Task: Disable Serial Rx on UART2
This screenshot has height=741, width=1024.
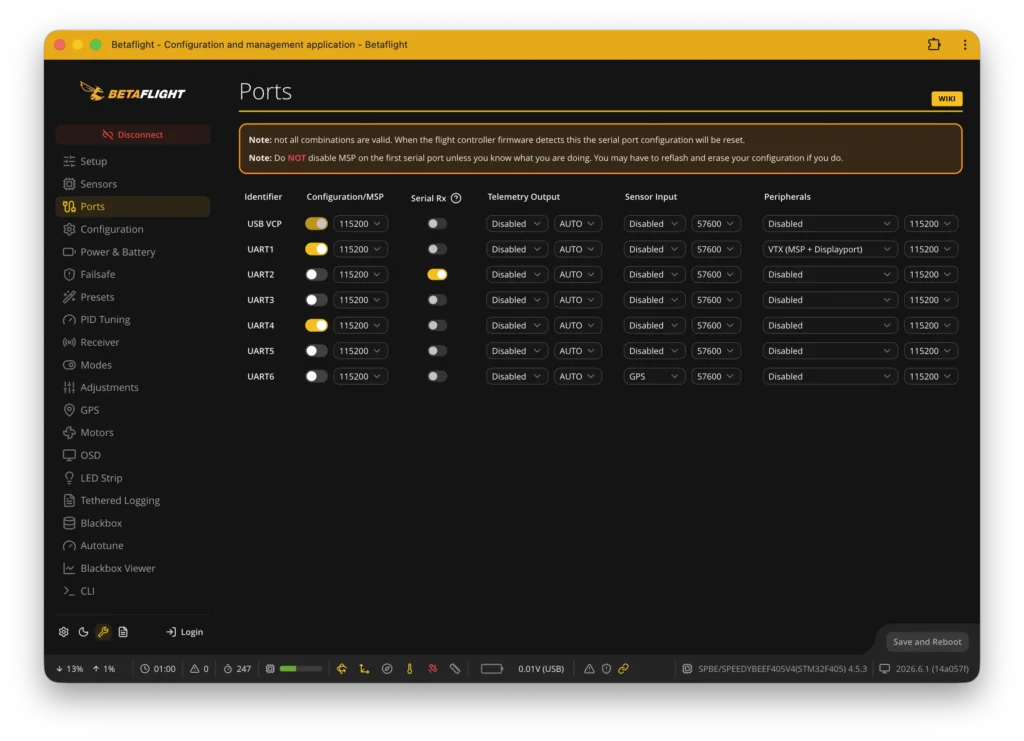Action: tap(437, 274)
